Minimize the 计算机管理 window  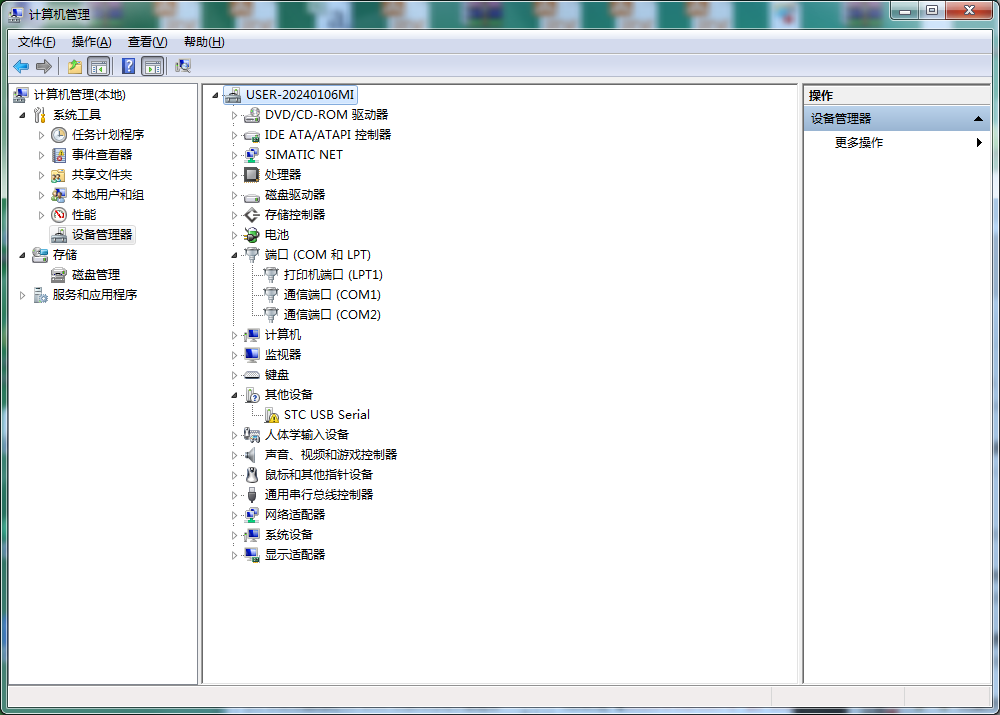click(x=904, y=10)
